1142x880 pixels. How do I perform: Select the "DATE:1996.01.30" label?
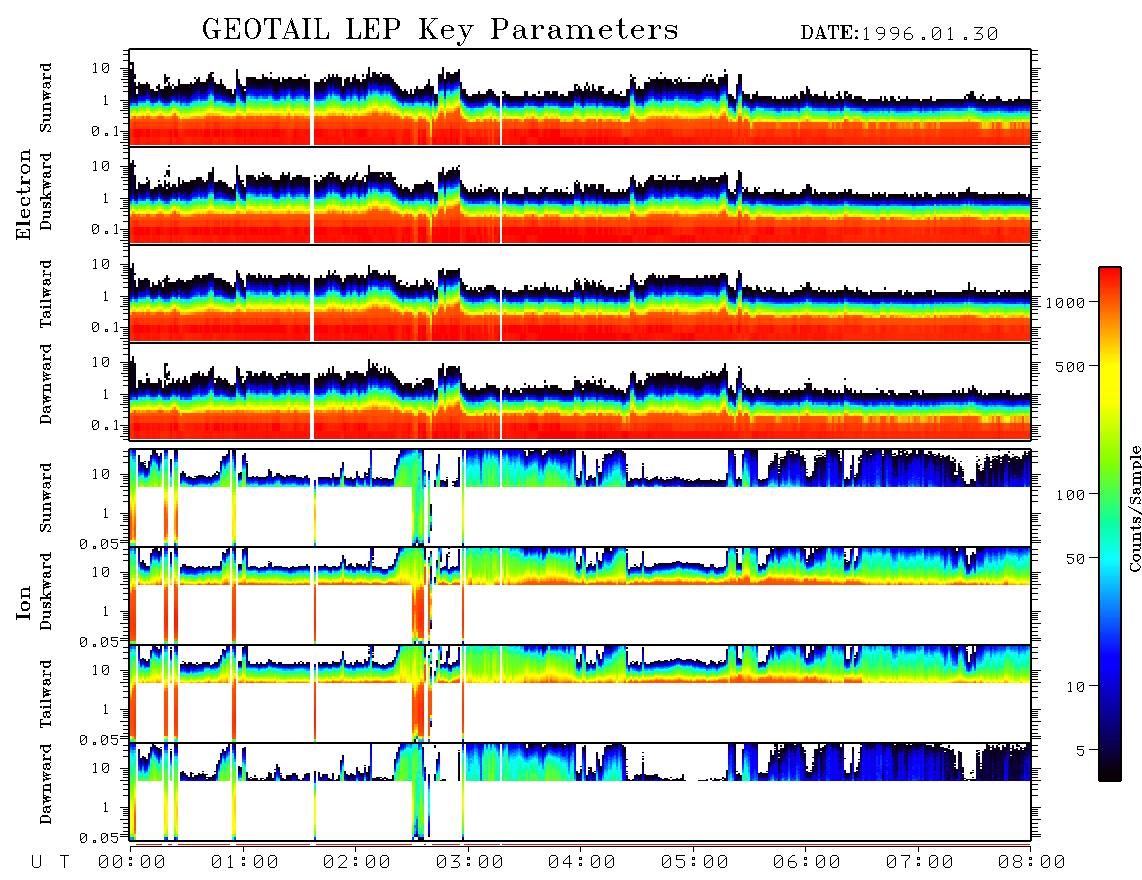(x=899, y=34)
